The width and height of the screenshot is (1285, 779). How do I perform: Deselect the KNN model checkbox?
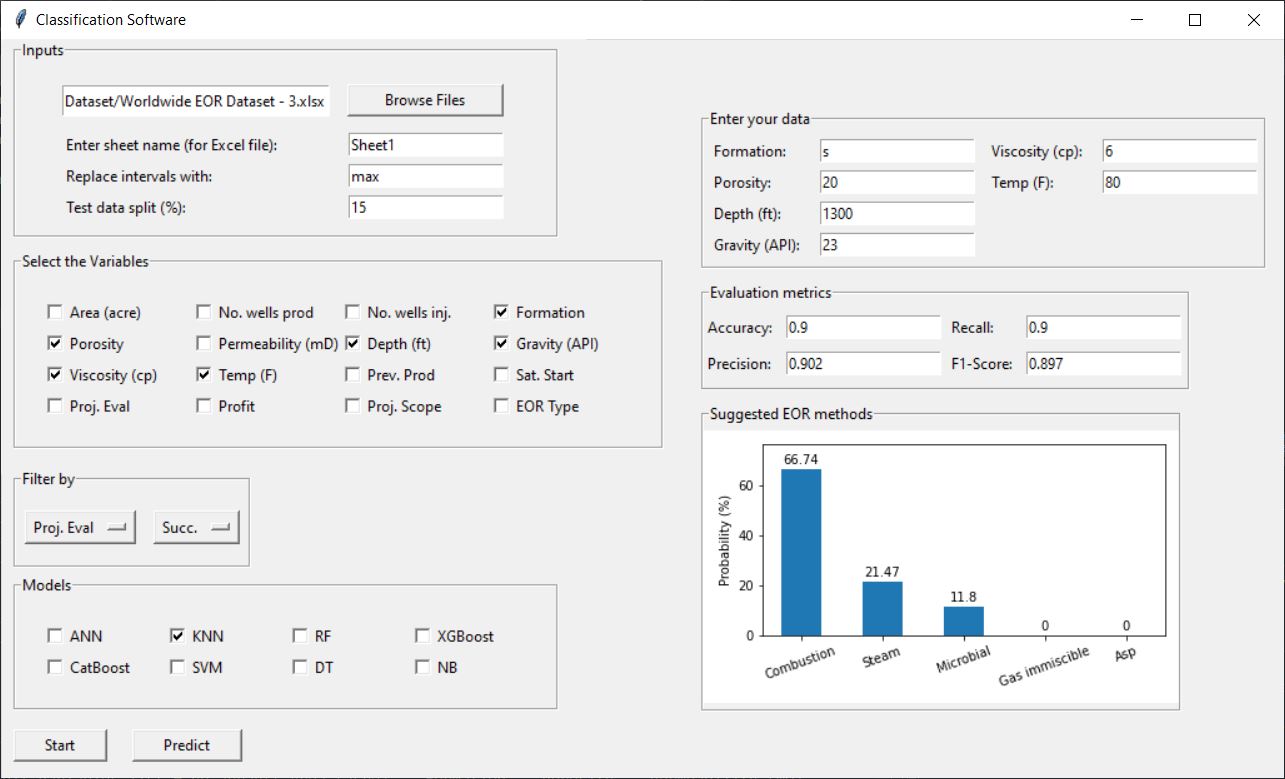point(178,636)
